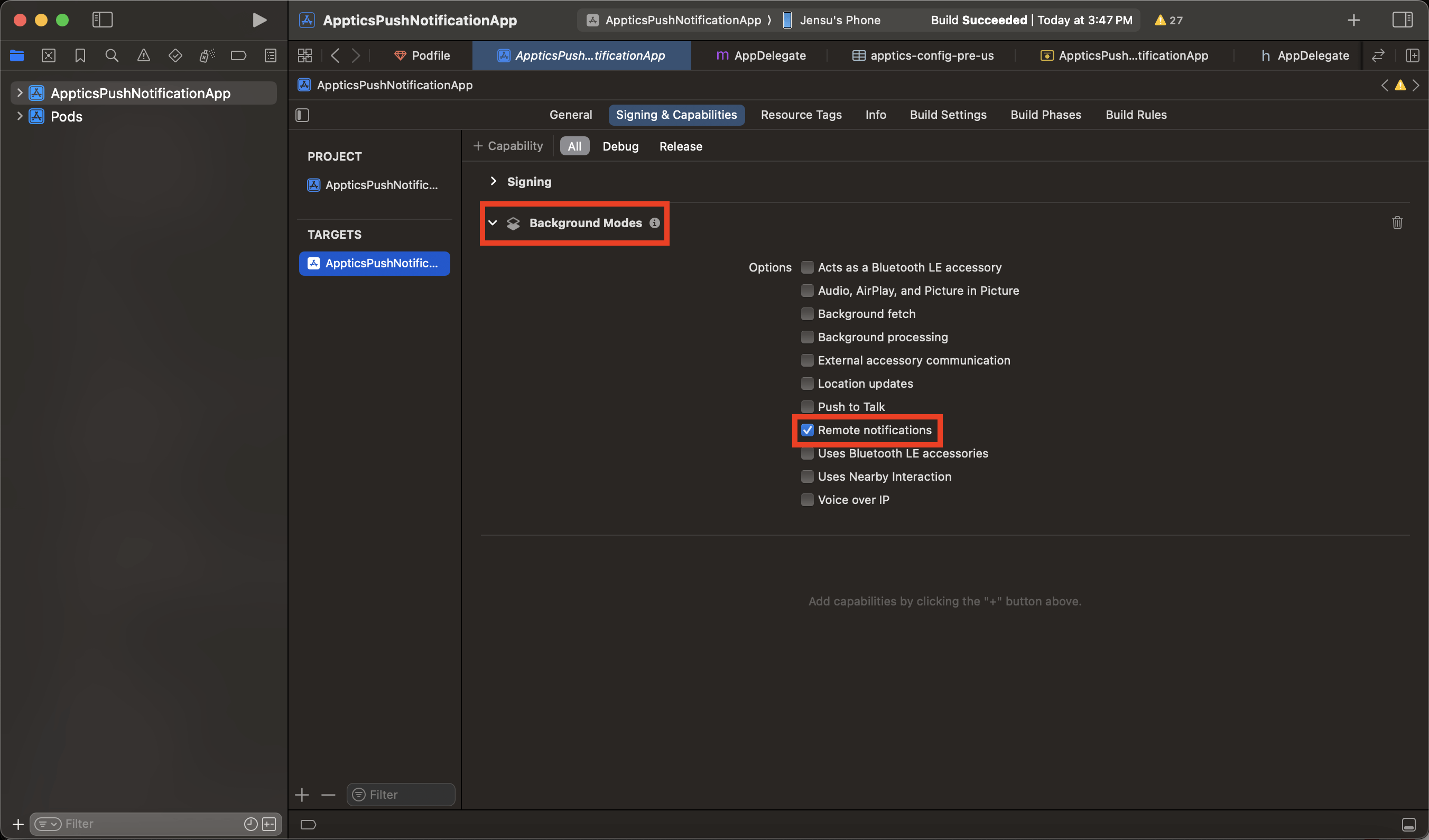Image resolution: width=1429 pixels, height=840 pixels.
Task: Click the Background Modes info icon
Action: (x=654, y=223)
